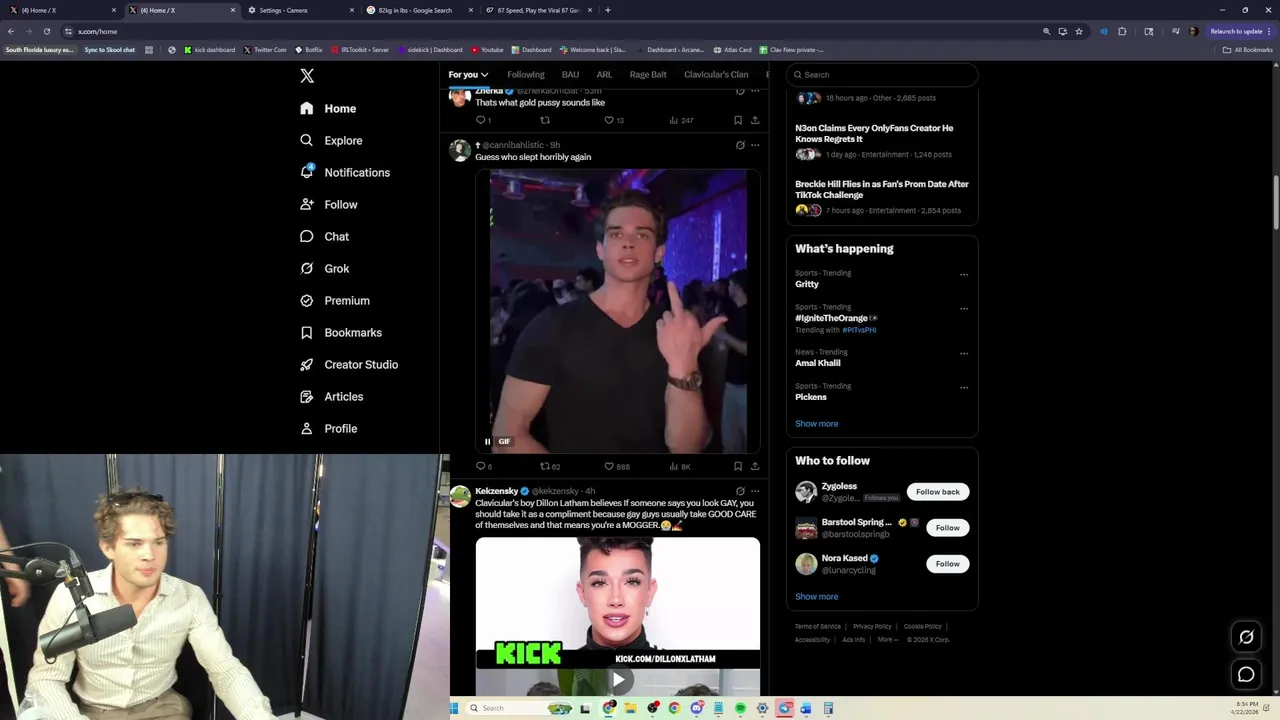Screen dimensions: 1280x720
Task: Follow Nora Kased
Action: click(x=947, y=564)
